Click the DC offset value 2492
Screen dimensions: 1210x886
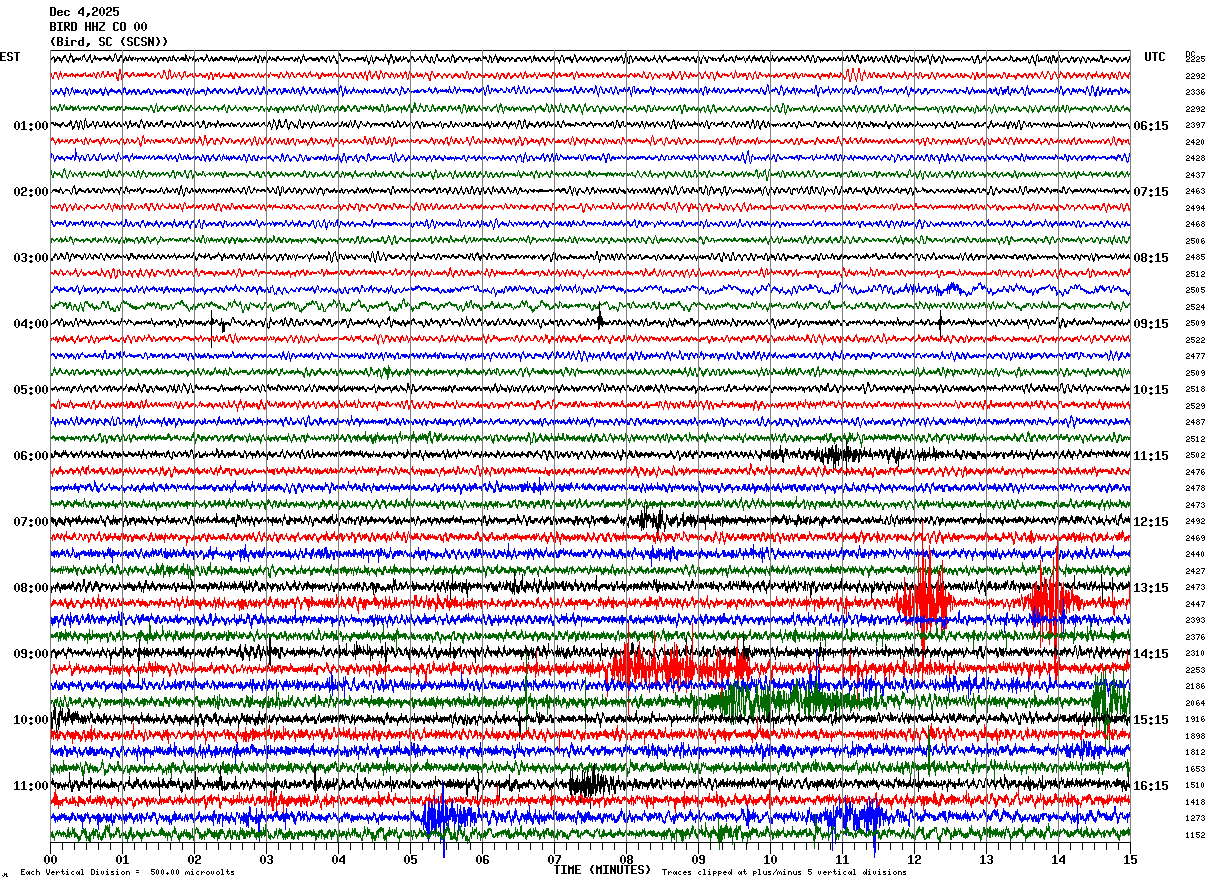tap(1195, 522)
